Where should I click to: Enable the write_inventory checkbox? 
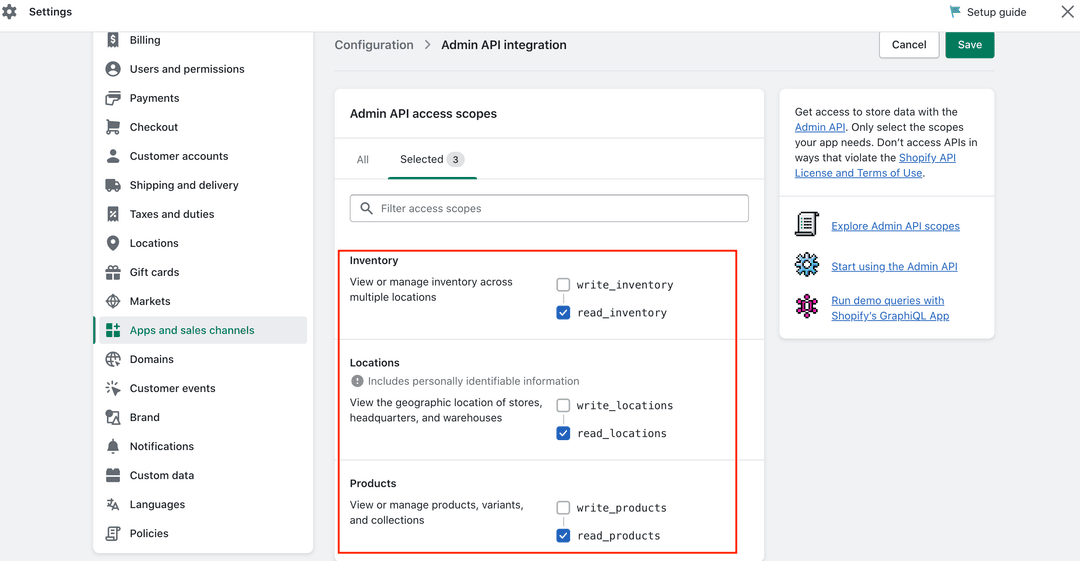pyautogui.click(x=563, y=285)
